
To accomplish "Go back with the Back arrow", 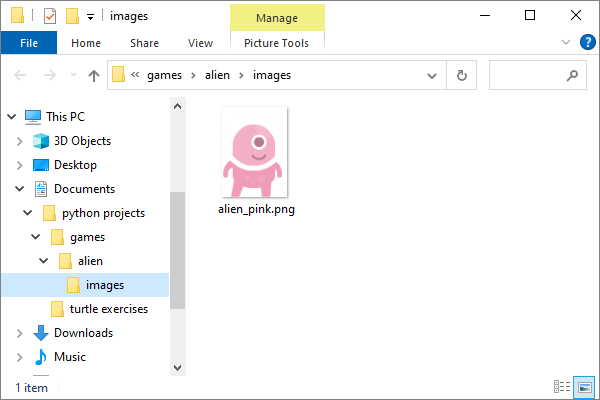I will (x=20, y=75).
